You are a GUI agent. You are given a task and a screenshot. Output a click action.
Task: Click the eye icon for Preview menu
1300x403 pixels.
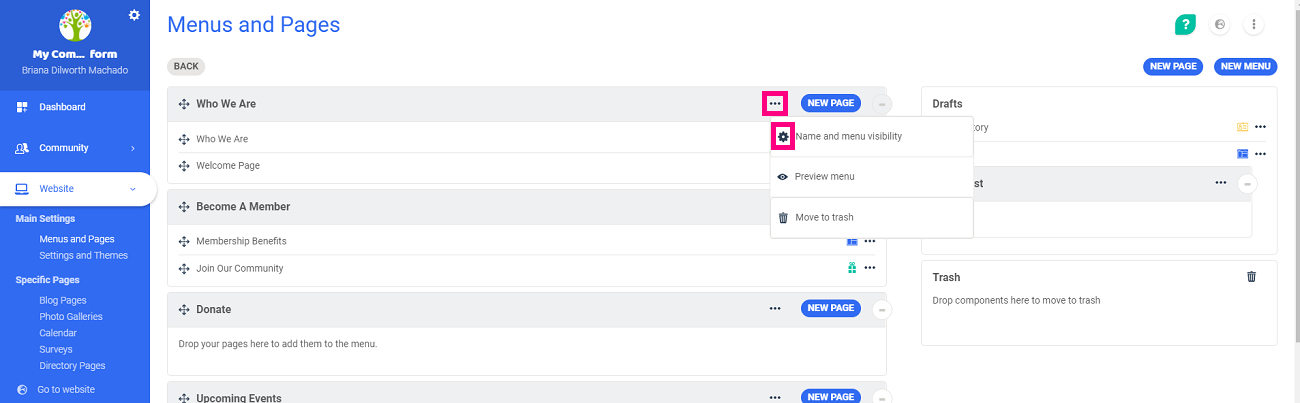783,177
